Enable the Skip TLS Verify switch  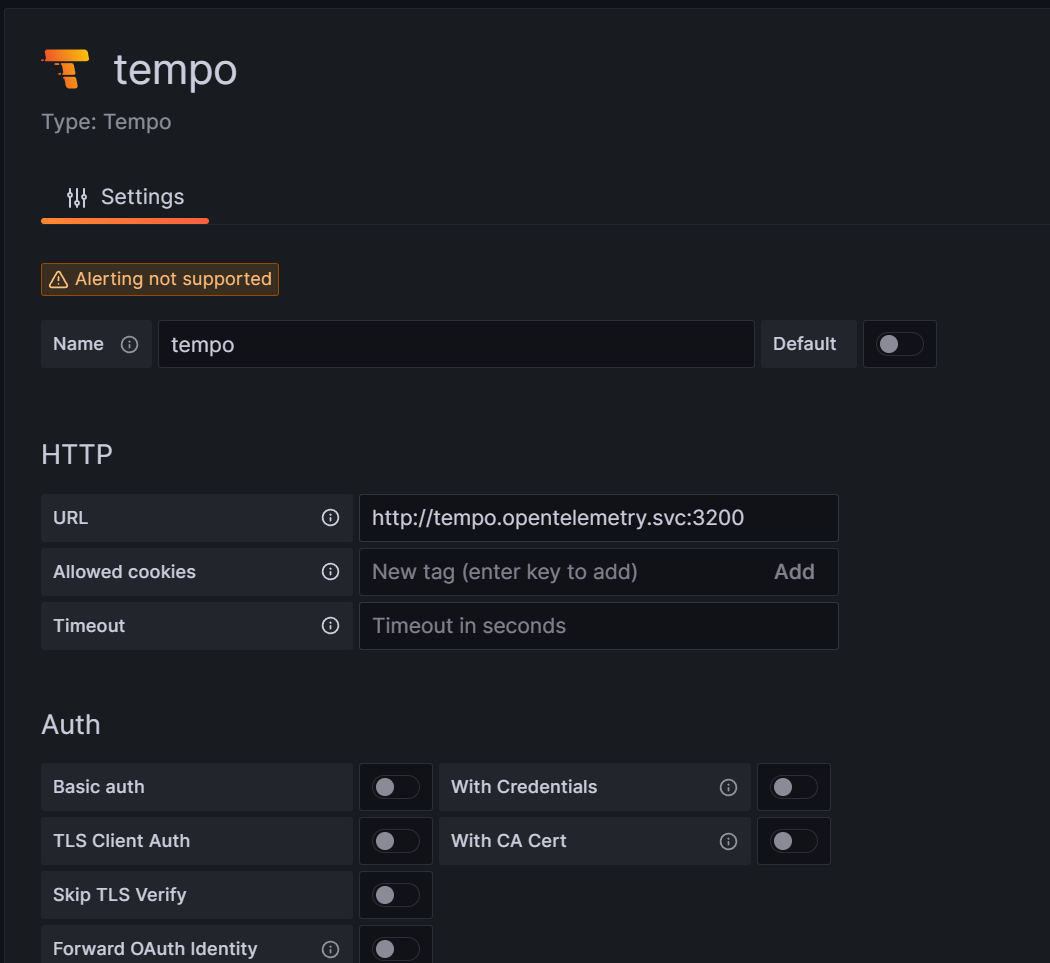396,895
